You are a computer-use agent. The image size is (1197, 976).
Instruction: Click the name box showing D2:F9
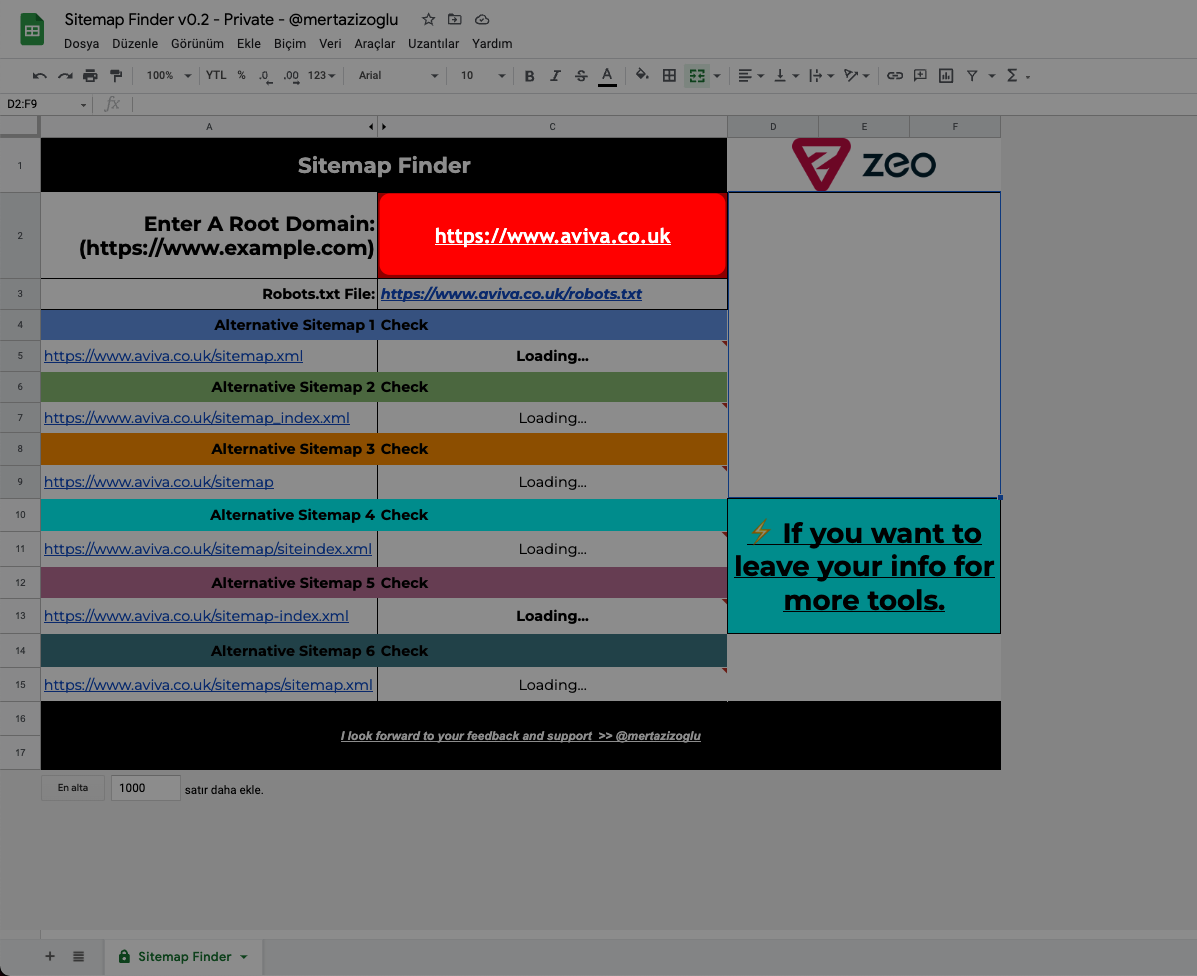coord(46,104)
